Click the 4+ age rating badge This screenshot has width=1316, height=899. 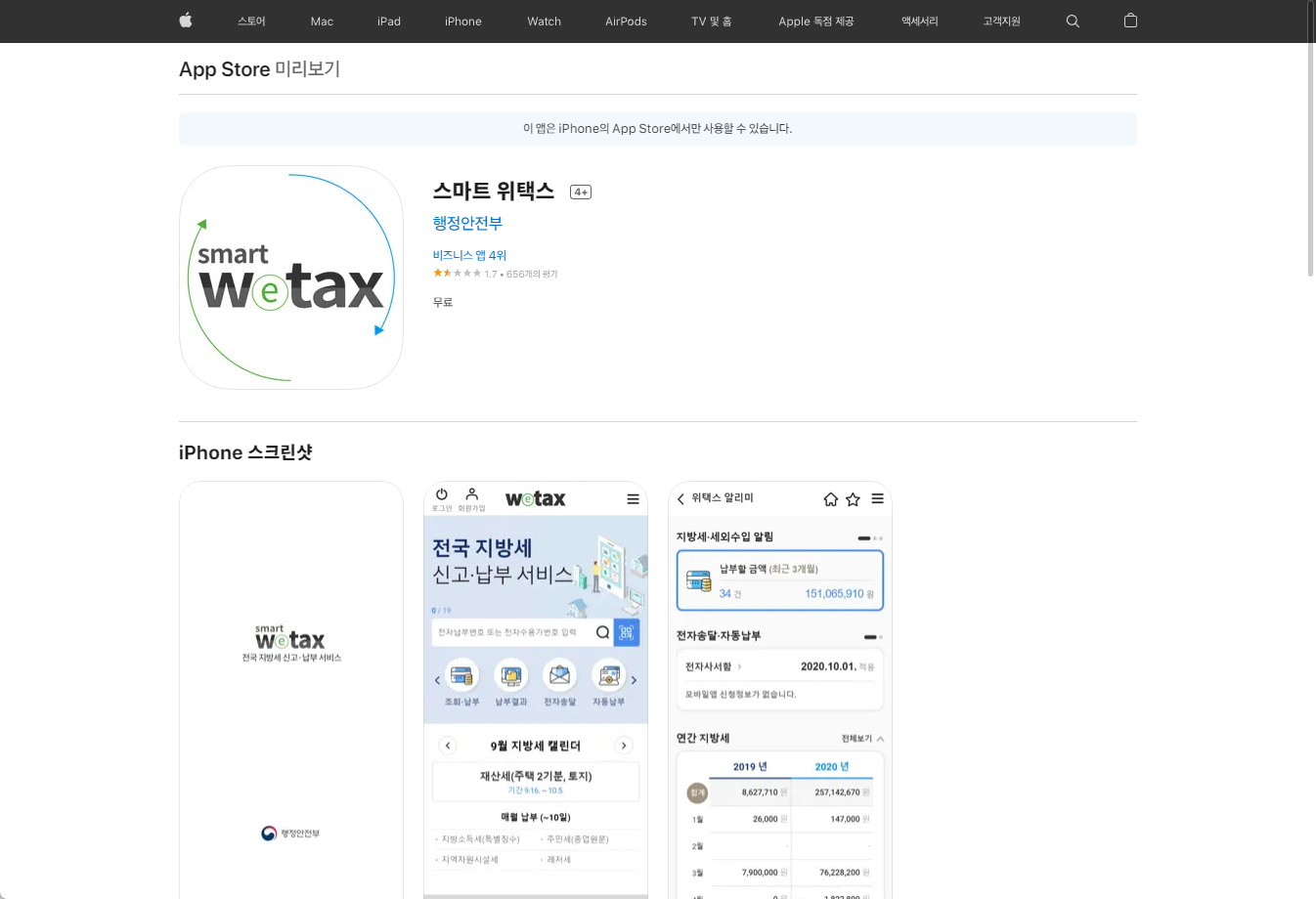point(581,193)
